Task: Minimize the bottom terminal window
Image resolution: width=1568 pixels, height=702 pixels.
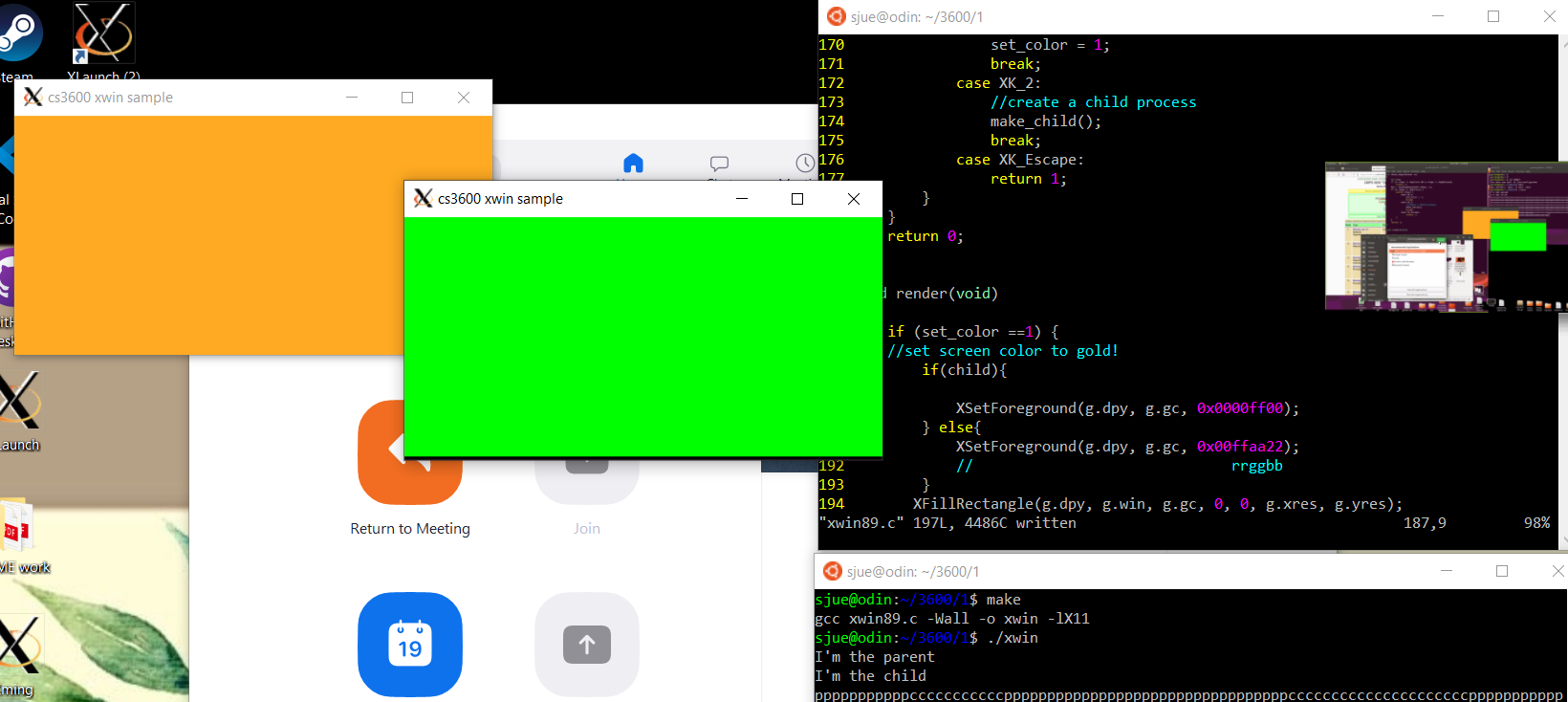Action: point(1447,571)
